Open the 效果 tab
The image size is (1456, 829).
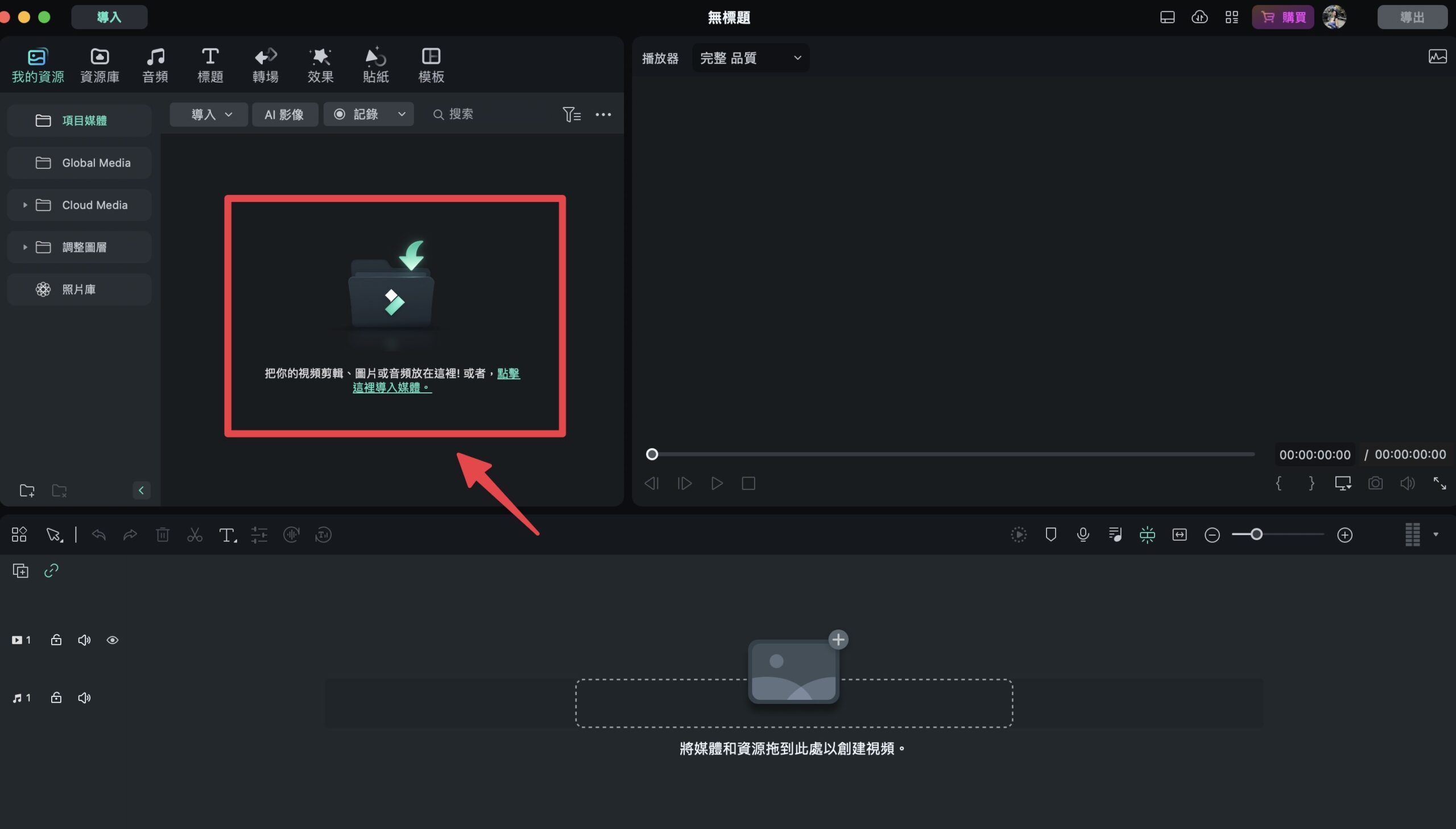321,65
